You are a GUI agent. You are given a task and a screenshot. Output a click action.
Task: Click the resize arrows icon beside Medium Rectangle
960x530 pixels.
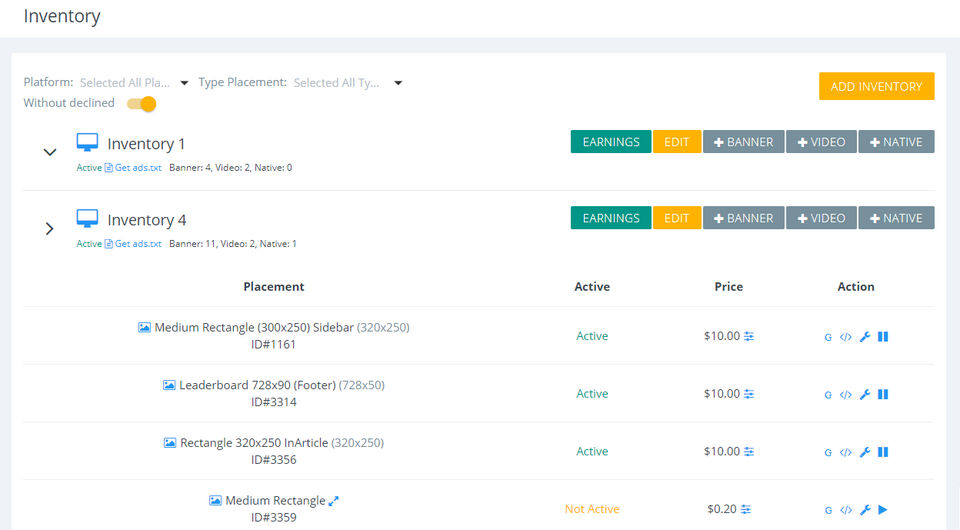[334, 501]
